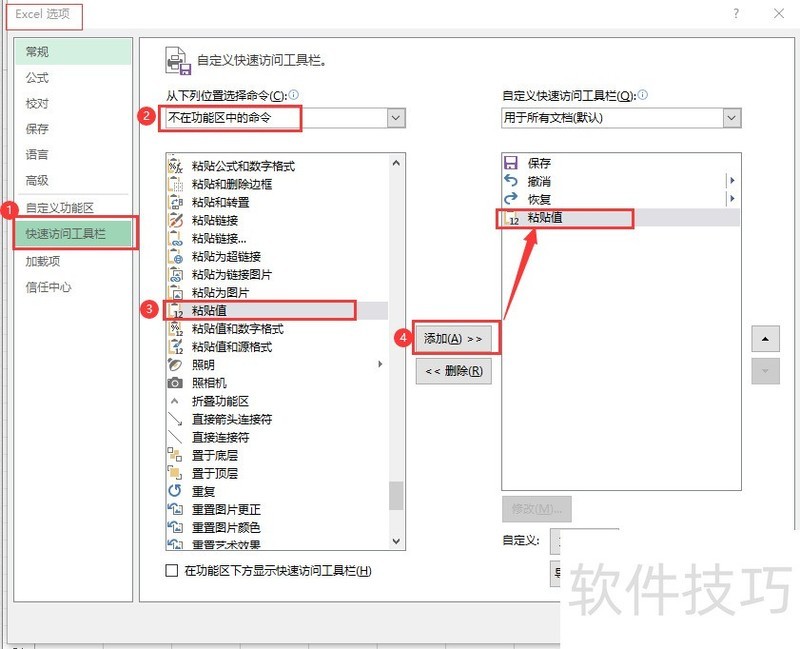Close the Excel 选项 dialog
The width and height of the screenshot is (800, 649).
coord(779,14)
